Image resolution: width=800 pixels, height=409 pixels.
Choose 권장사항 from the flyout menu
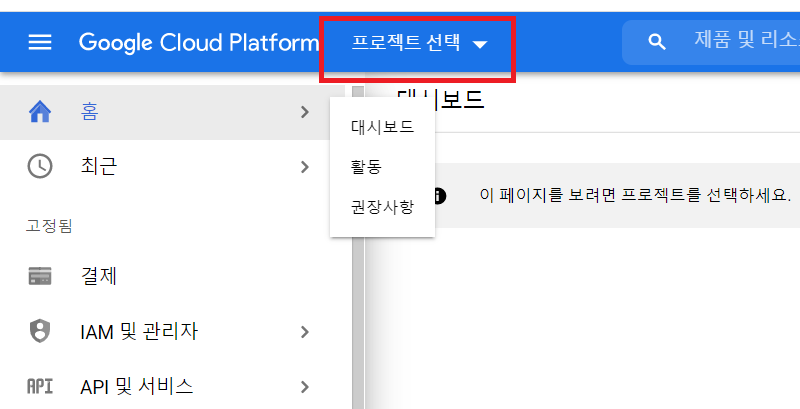pos(382,207)
